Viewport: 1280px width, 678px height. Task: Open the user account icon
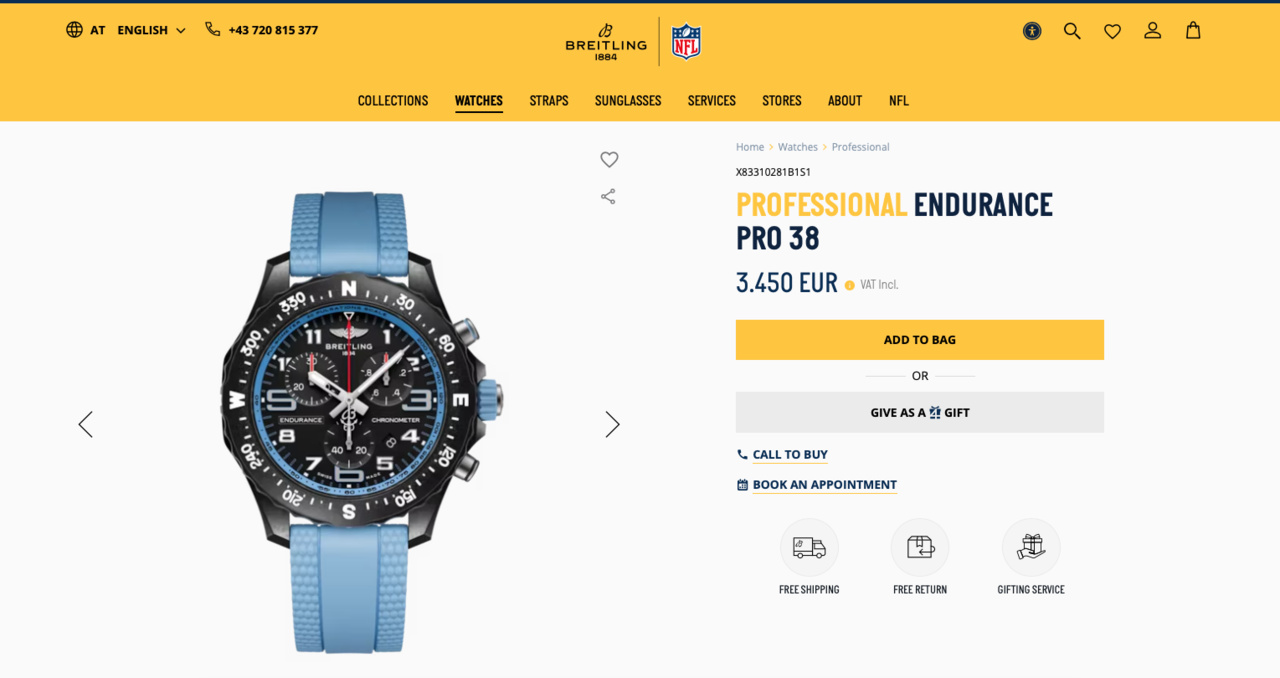point(1153,31)
